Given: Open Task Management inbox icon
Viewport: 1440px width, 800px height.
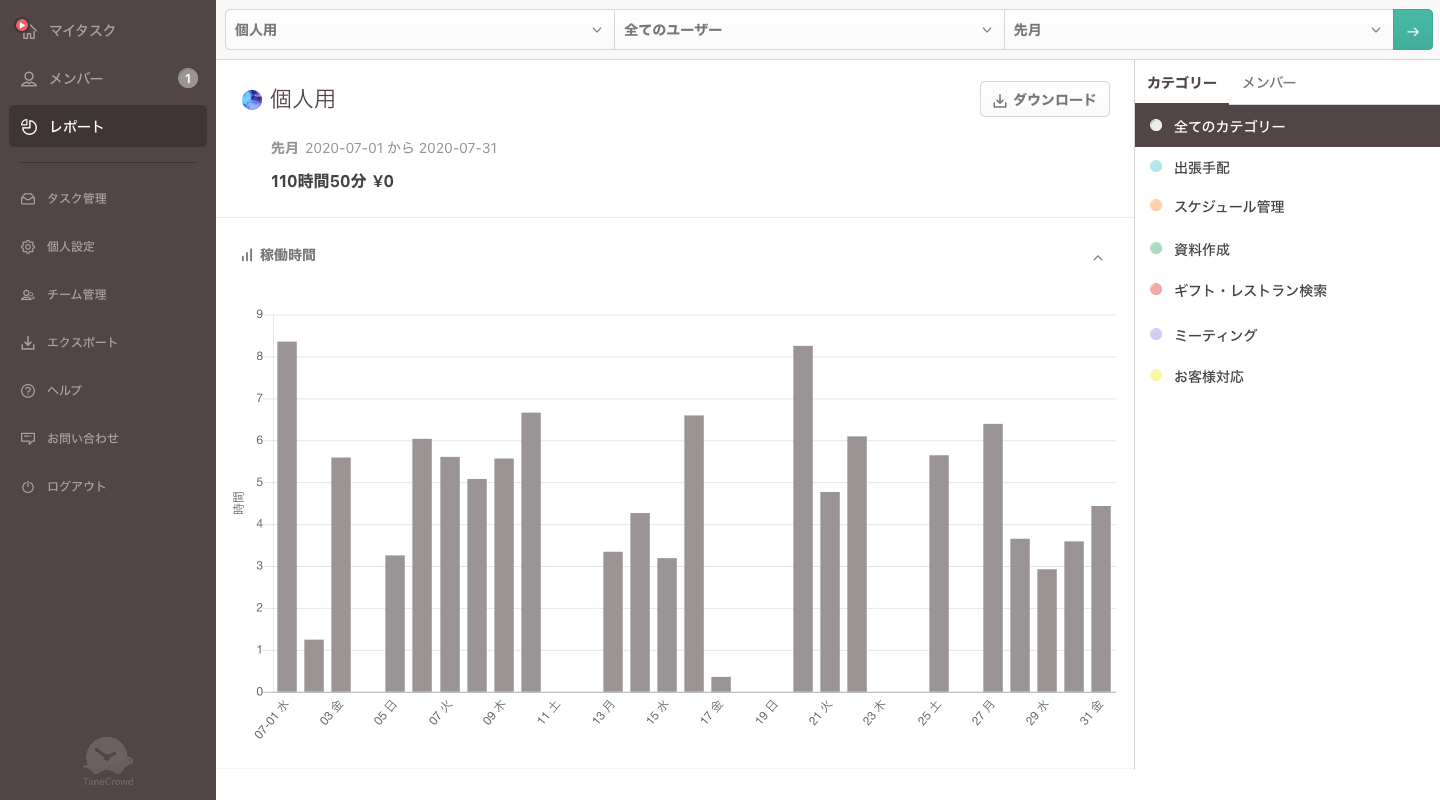Looking at the screenshot, I should tap(28, 199).
